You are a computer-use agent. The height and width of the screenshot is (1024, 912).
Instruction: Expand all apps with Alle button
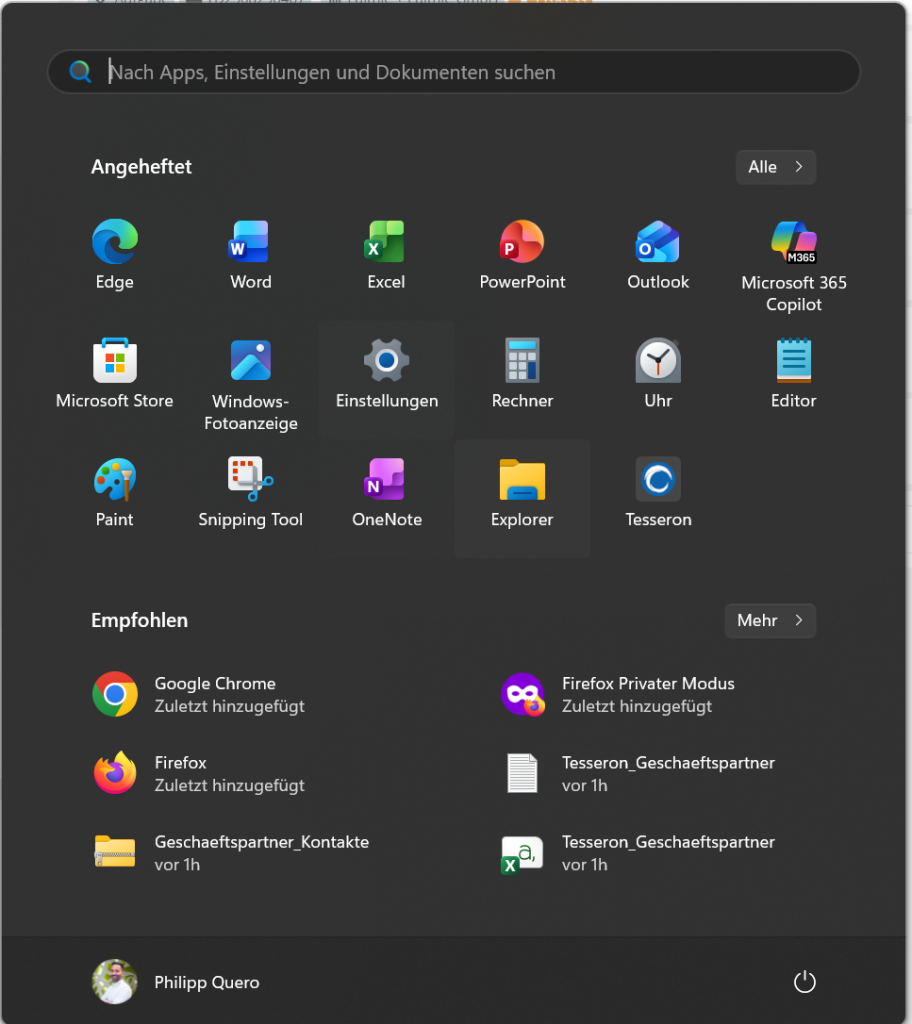[x=775, y=167]
